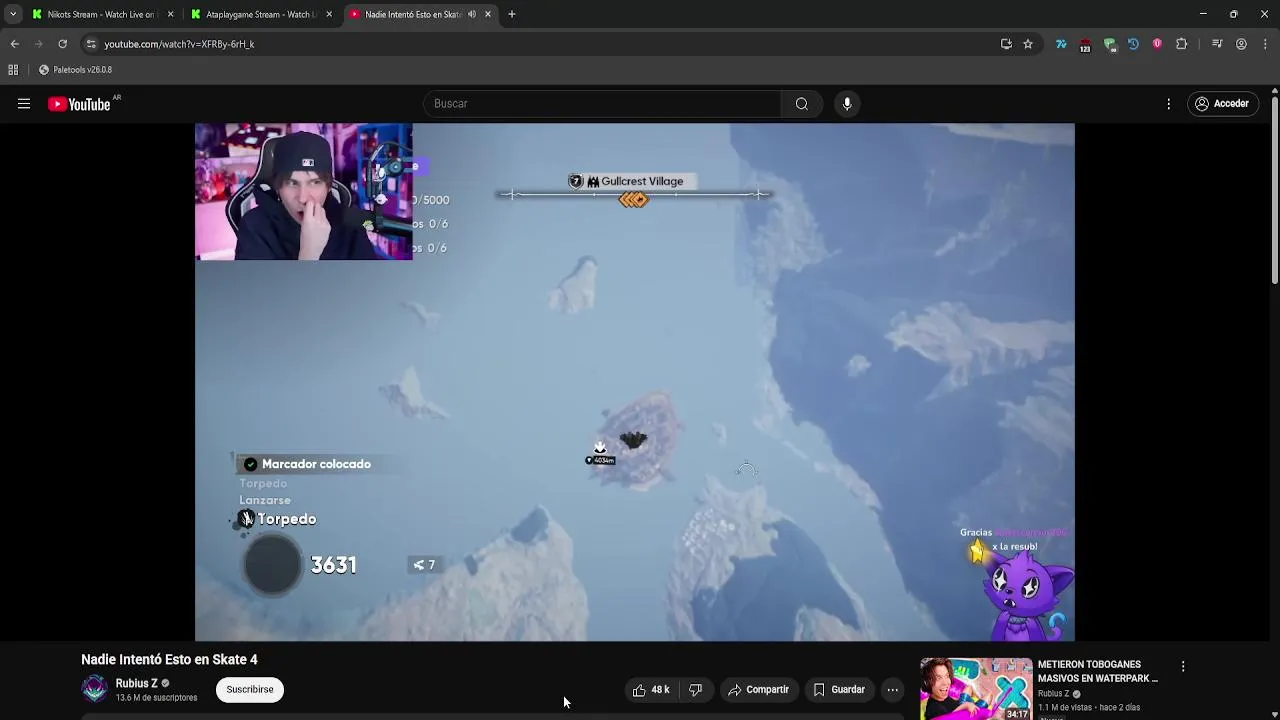Dislike the video with thumbs-down

(x=696, y=689)
